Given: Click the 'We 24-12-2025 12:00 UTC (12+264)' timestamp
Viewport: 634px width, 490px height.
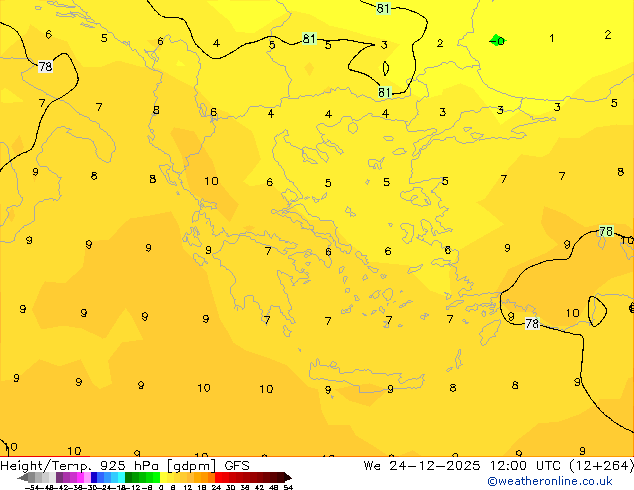Looking at the screenshot, I should (x=498, y=465).
